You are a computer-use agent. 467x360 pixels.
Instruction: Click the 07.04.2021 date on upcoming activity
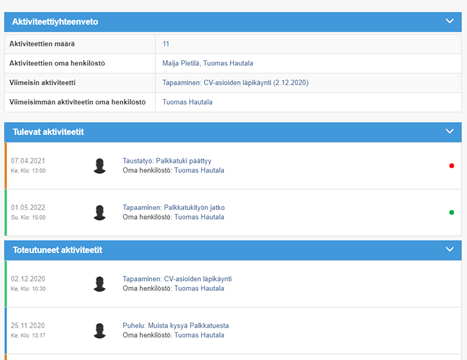tap(28, 161)
